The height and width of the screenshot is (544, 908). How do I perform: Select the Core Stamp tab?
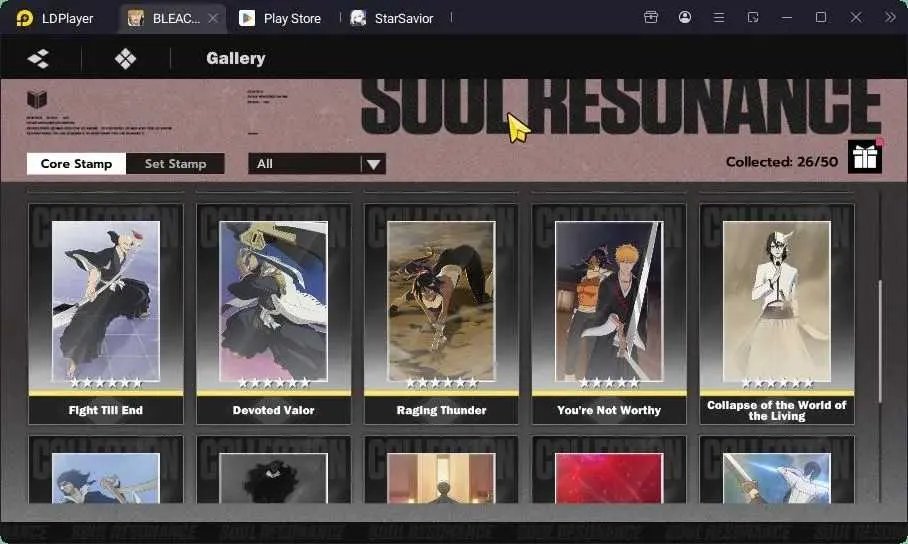(76, 164)
